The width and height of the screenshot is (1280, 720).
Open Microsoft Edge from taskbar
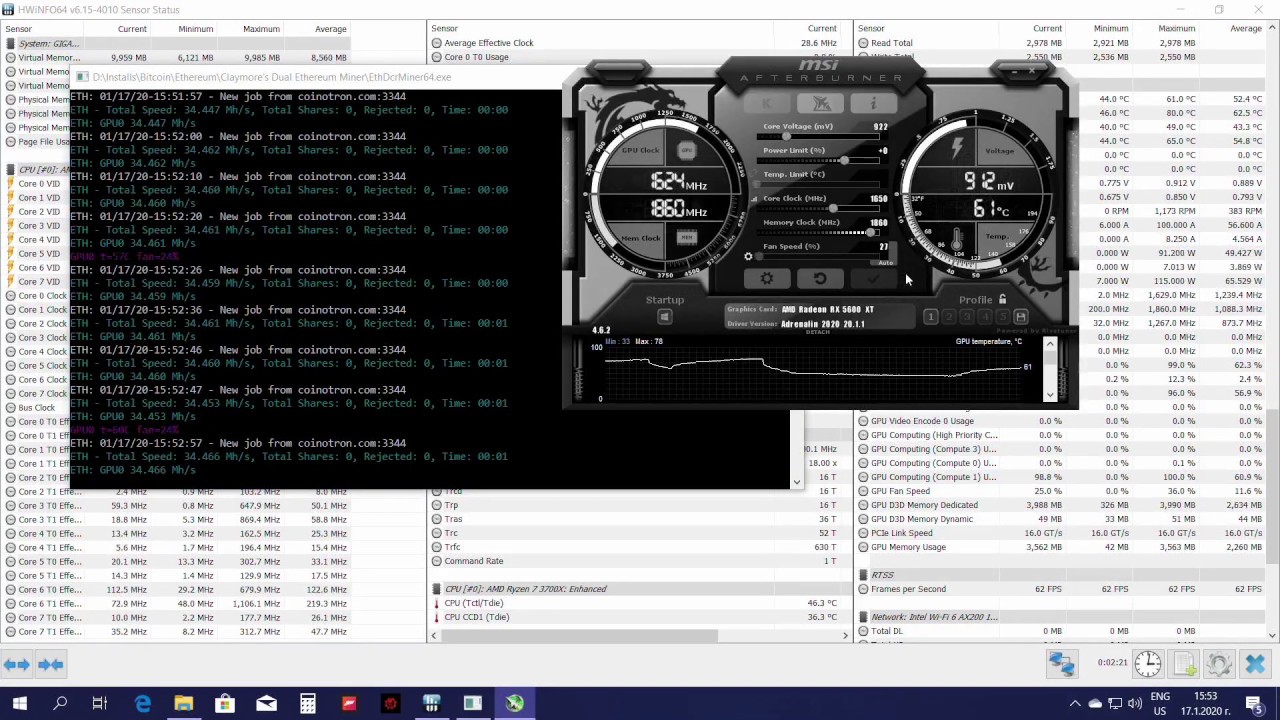[143, 704]
